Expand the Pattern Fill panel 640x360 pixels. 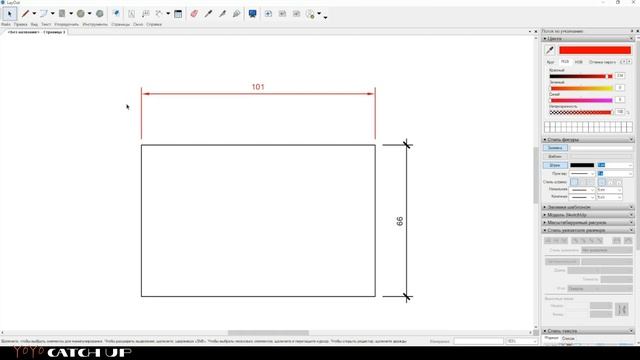tap(588, 207)
